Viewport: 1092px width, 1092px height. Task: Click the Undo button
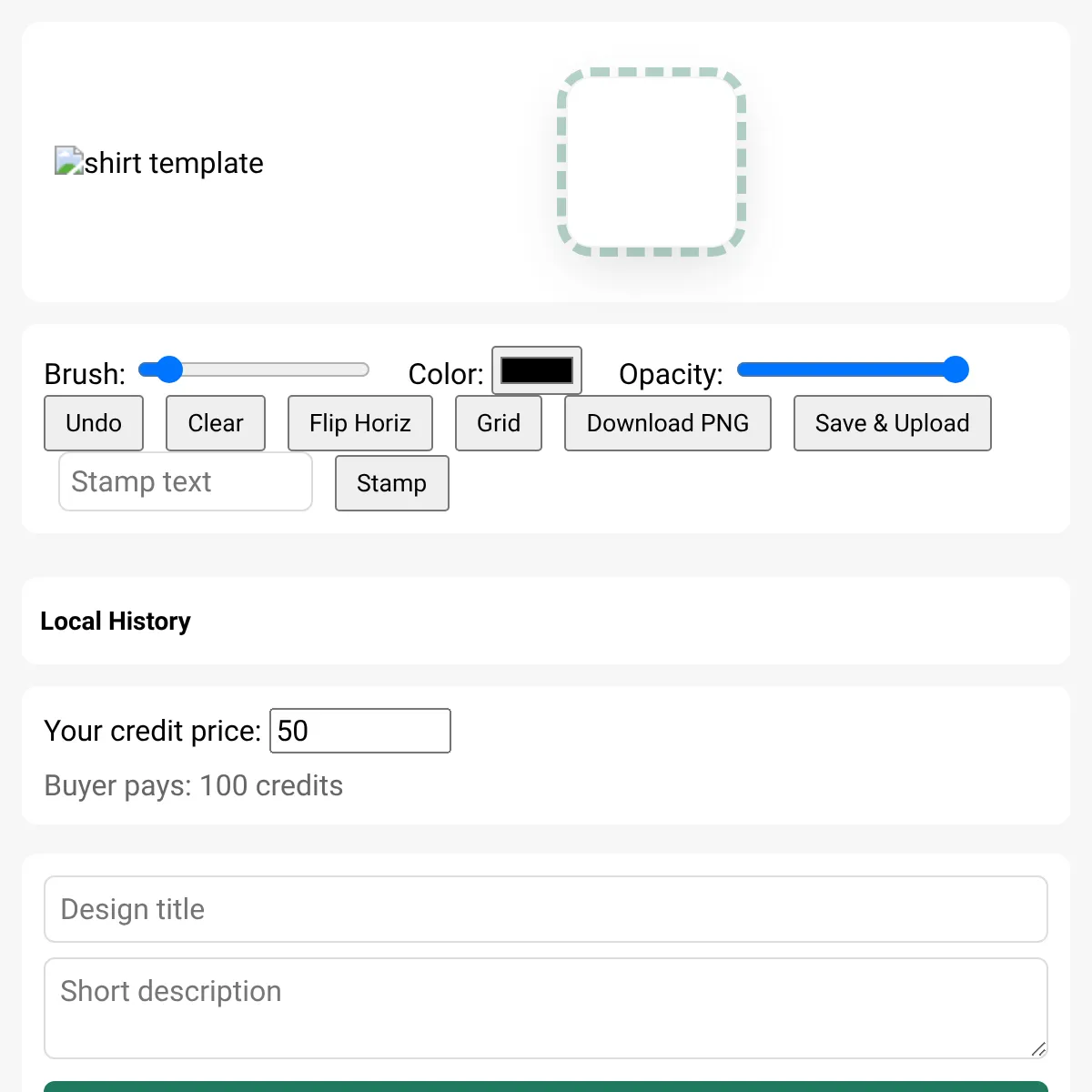[94, 423]
